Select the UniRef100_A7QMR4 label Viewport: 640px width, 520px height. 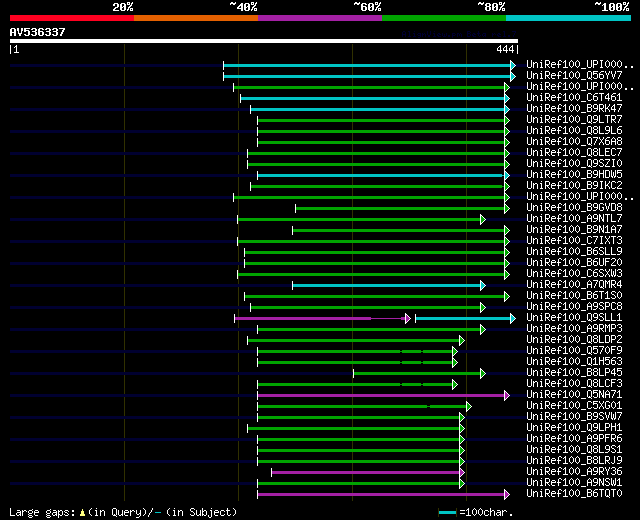574,285
